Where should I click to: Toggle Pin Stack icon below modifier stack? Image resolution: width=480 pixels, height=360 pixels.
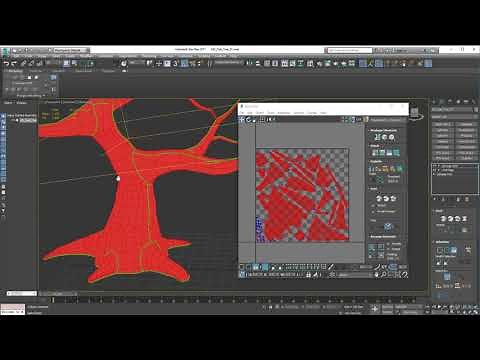tap(435, 199)
